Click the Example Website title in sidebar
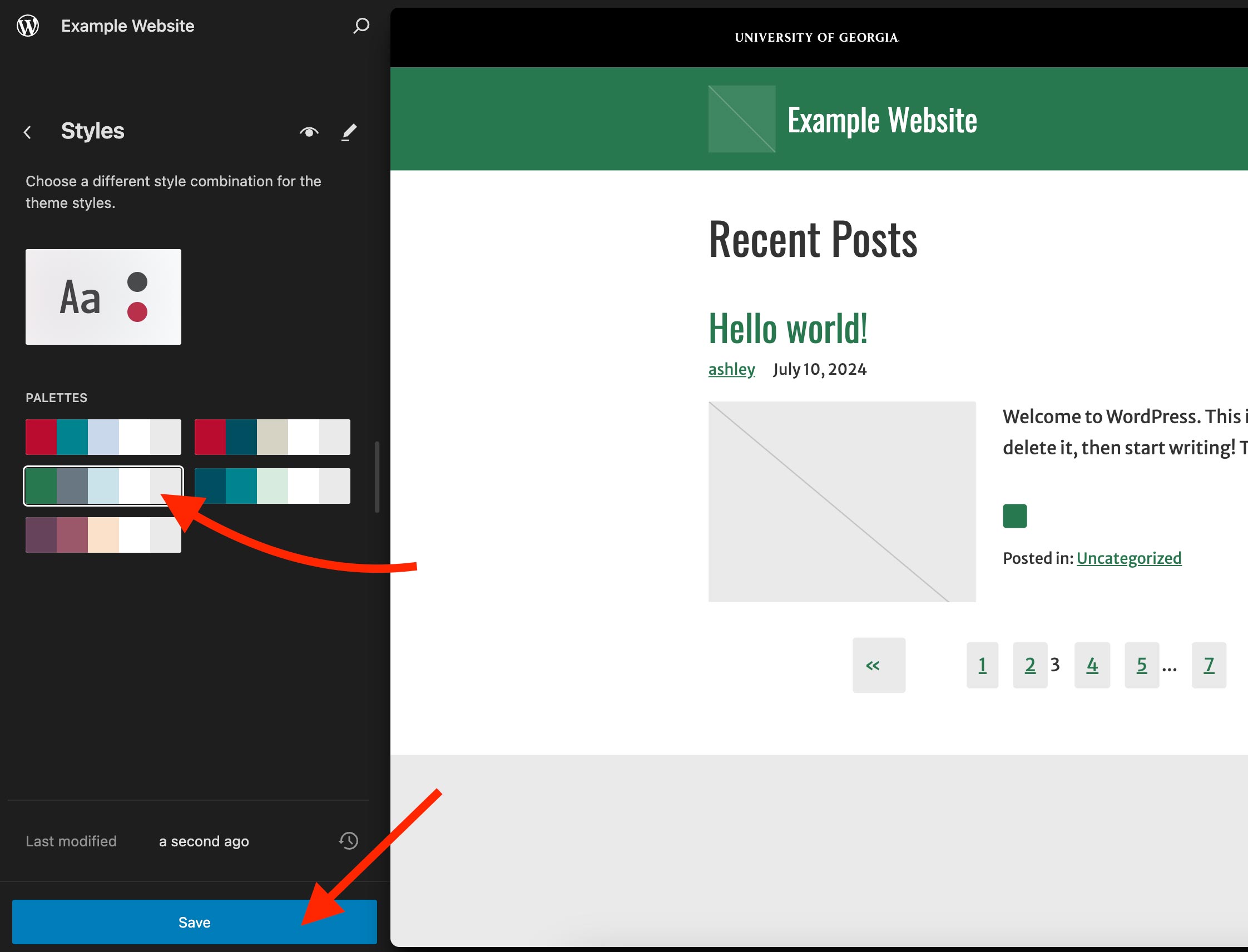Viewport: 1248px width, 952px height. 127,26
